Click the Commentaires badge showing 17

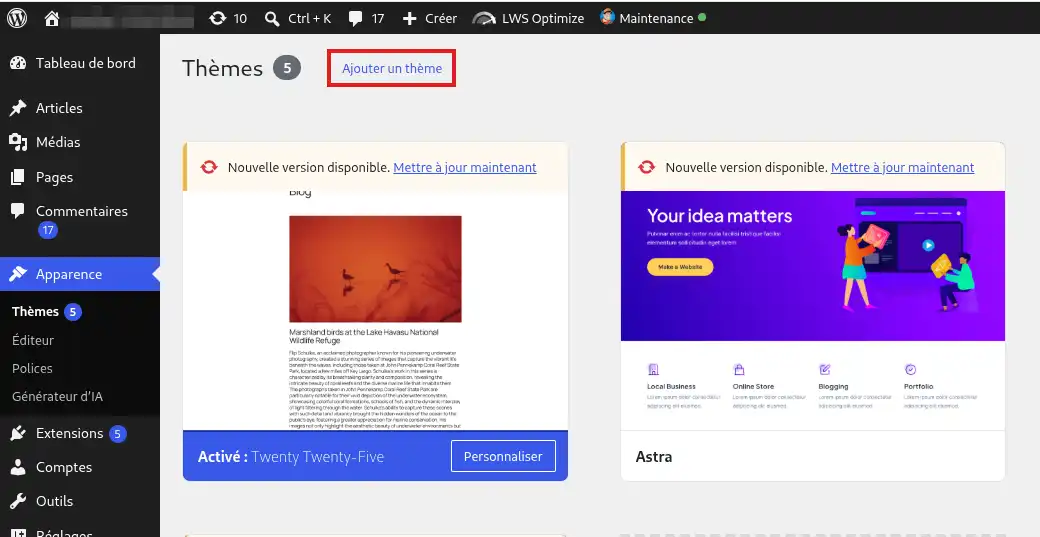[48, 231]
